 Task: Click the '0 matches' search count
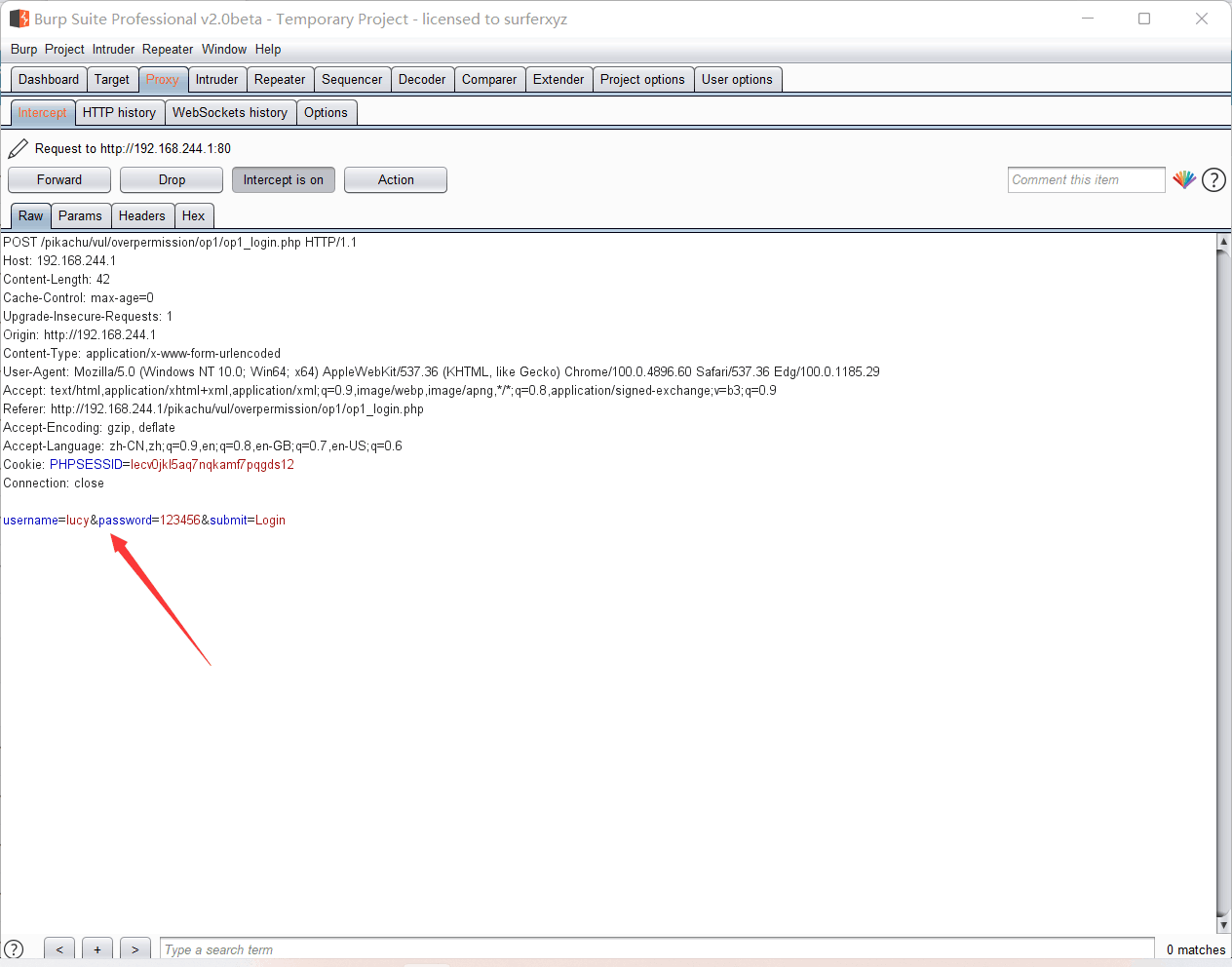click(1196, 949)
